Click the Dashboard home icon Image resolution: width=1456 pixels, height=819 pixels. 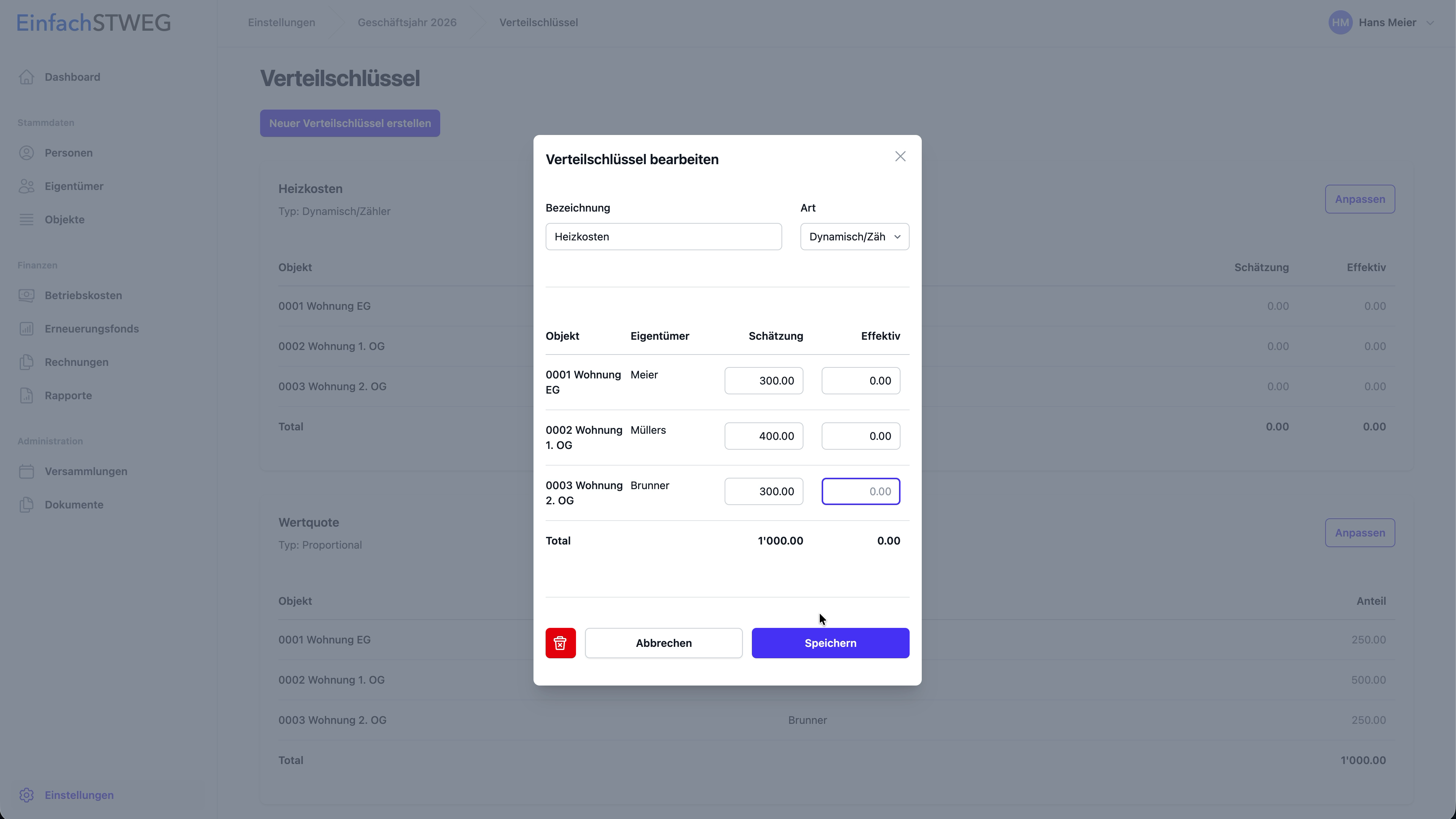click(27, 77)
